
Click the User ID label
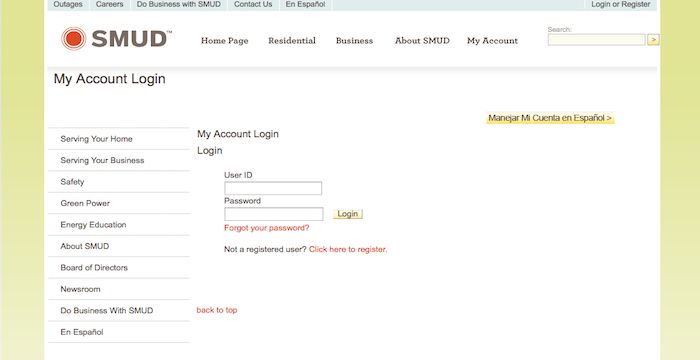click(238, 175)
